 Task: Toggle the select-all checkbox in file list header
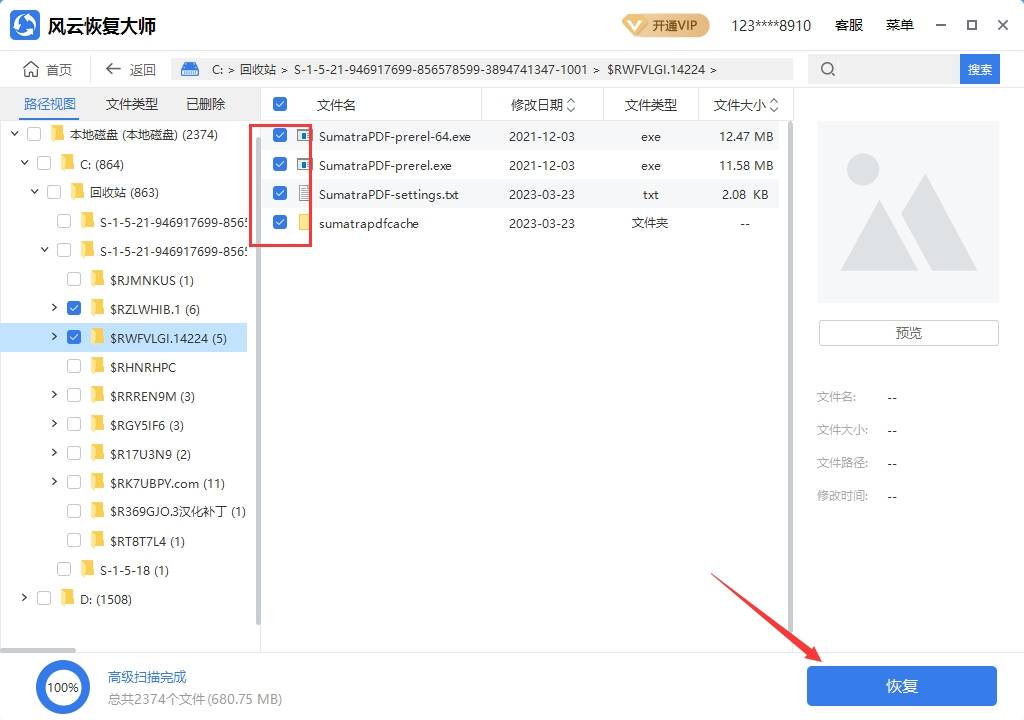(x=280, y=104)
